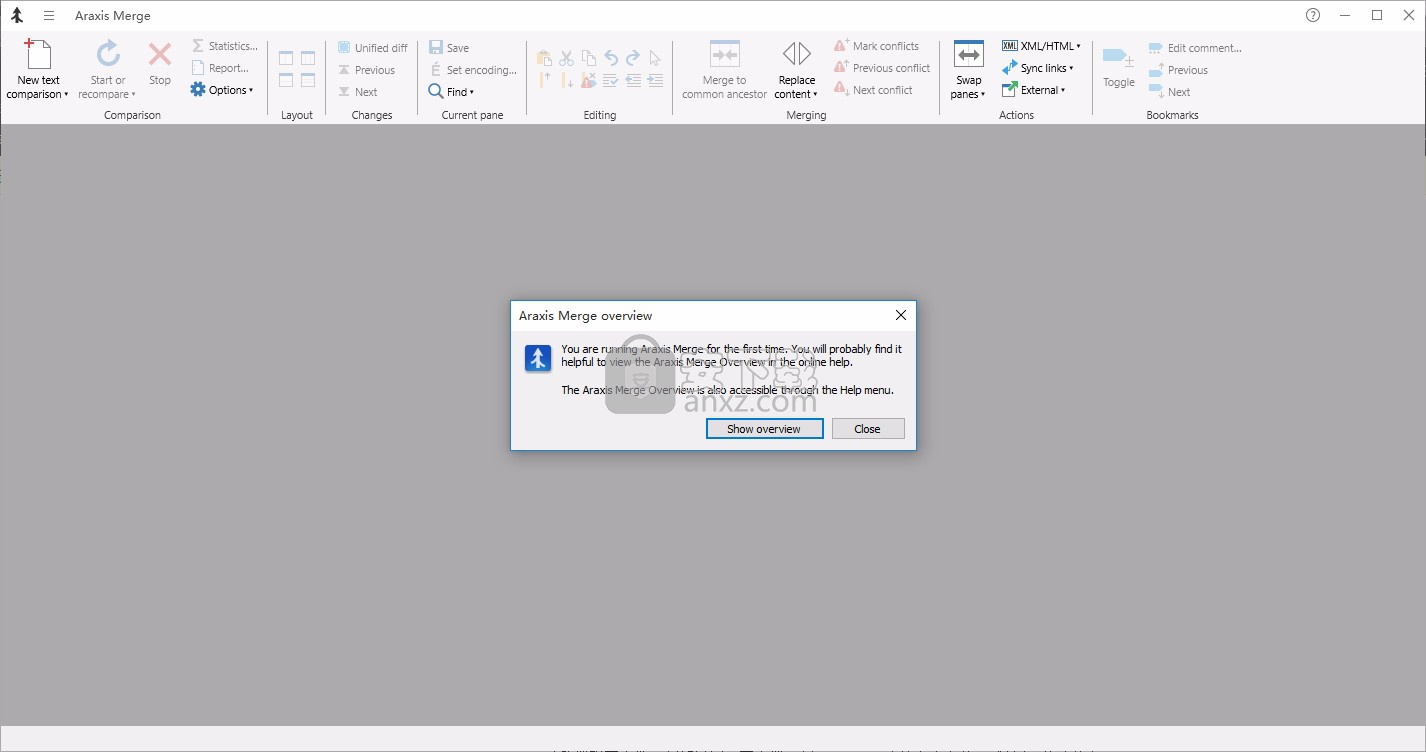Viewport: 1426px width, 752px height.
Task: Click the increase indent icon
Action: pyautogui.click(x=655, y=80)
